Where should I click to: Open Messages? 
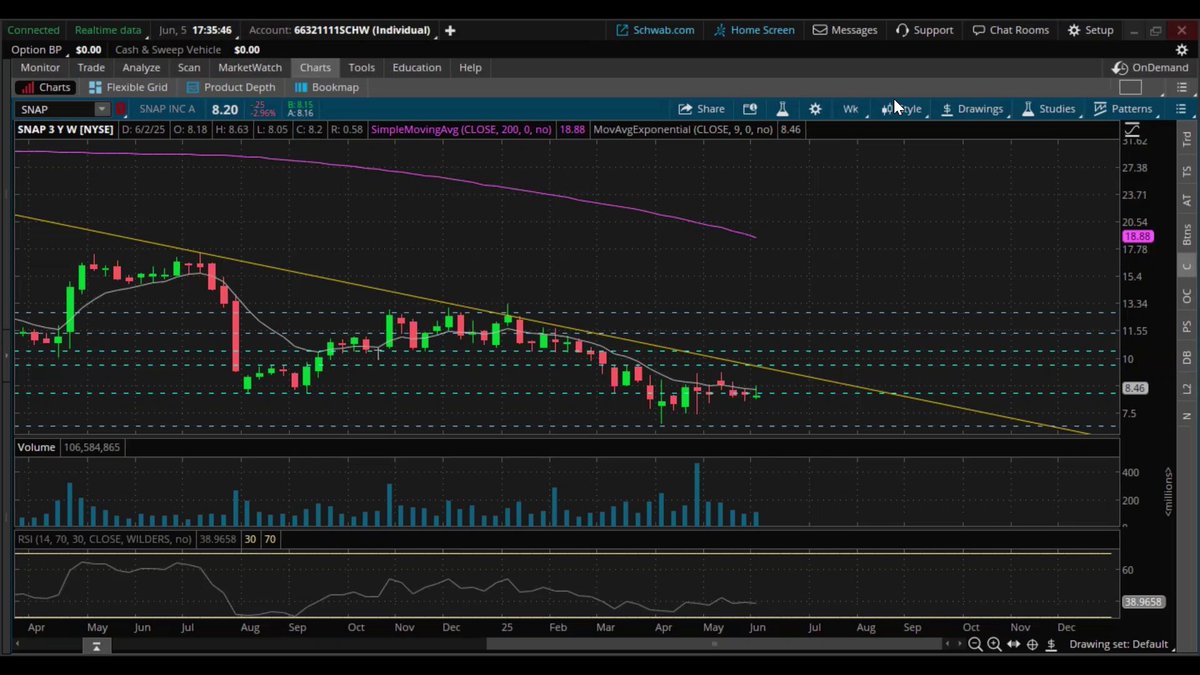click(x=845, y=30)
